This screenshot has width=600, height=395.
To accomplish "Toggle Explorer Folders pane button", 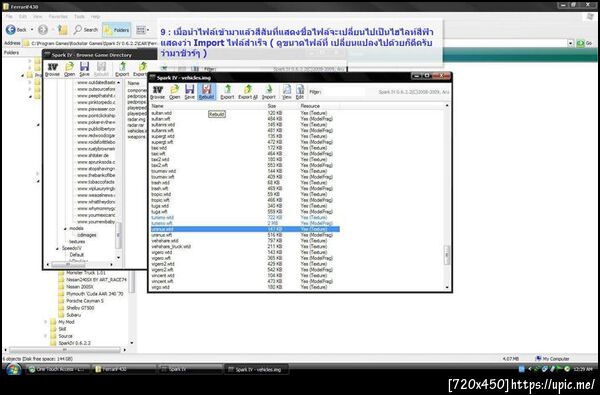I will coord(117,29).
